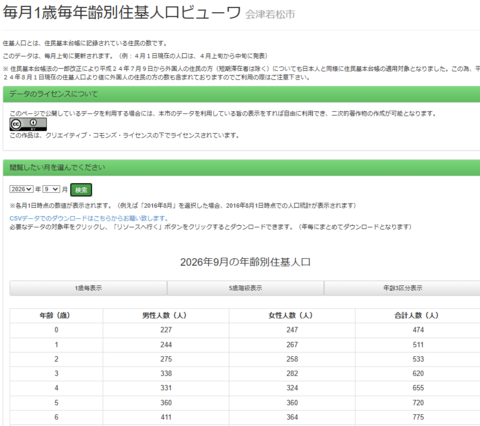Switch to the 年齢3区分表示 tab

pyautogui.click(x=403, y=288)
